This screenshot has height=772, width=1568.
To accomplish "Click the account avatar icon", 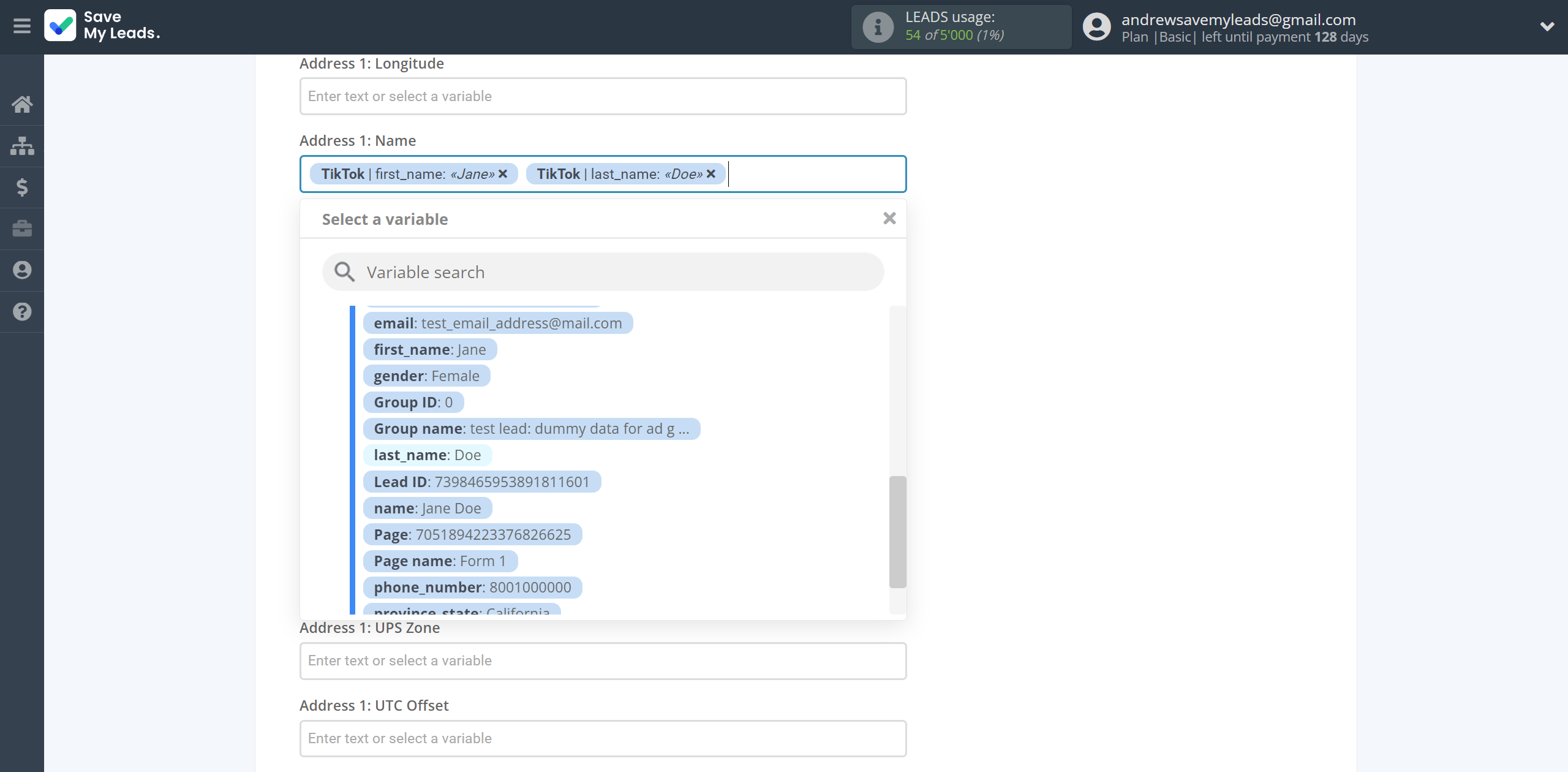I will tap(1096, 27).
